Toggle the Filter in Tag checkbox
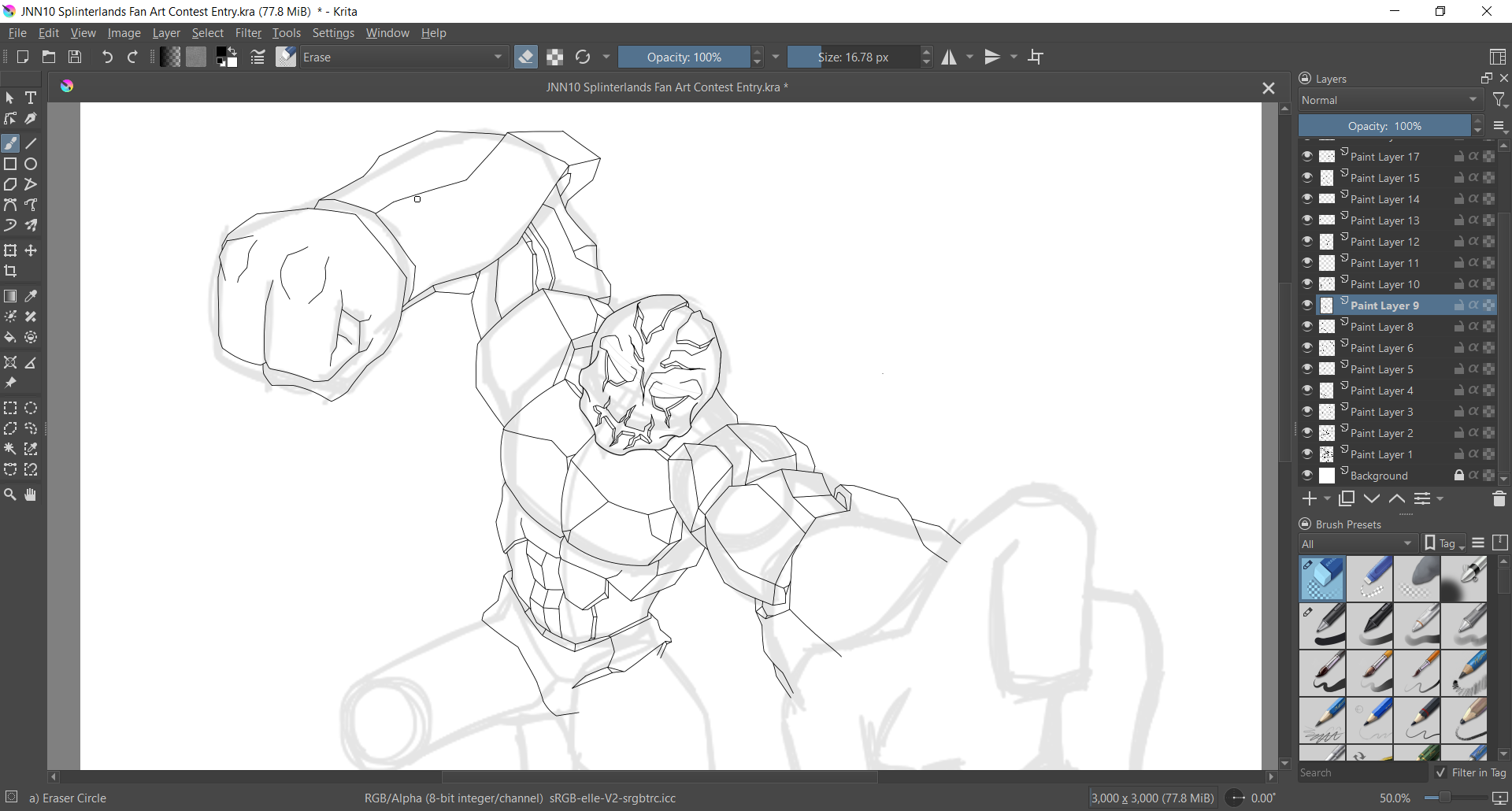 click(x=1441, y=773)
